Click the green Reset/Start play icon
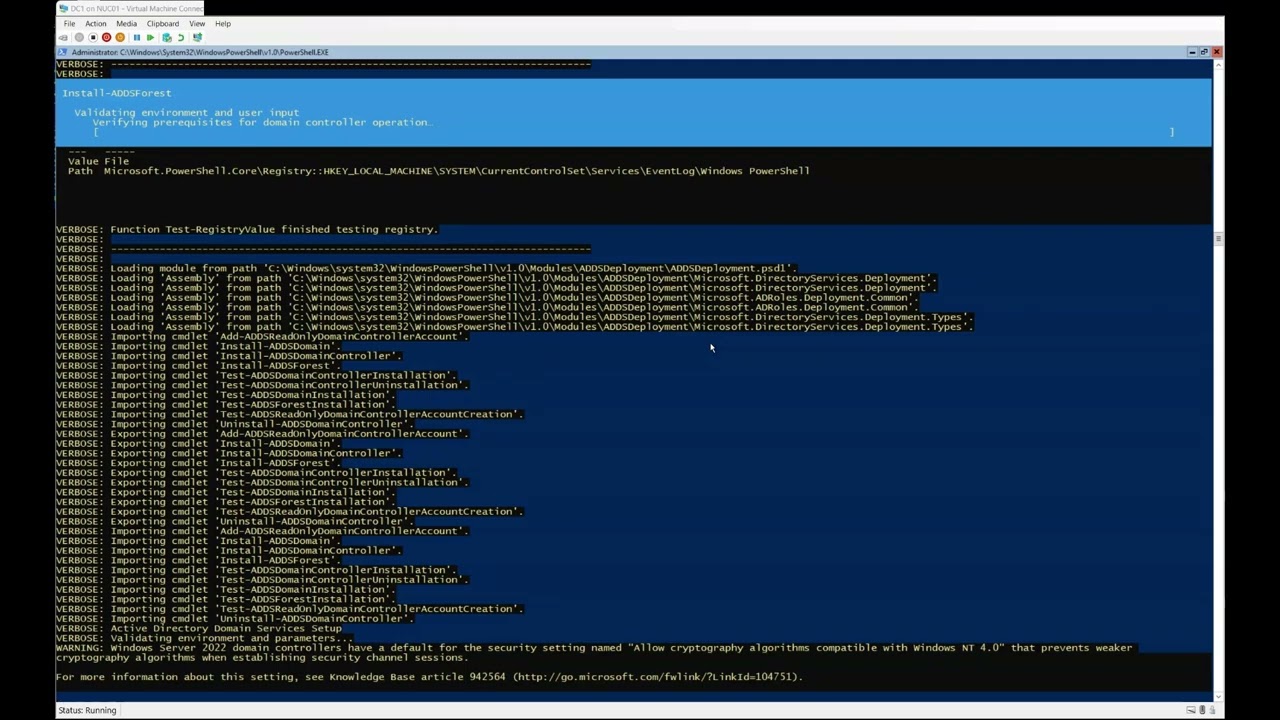This screenshot has width=1280, height=720. [x=150, y=38]
